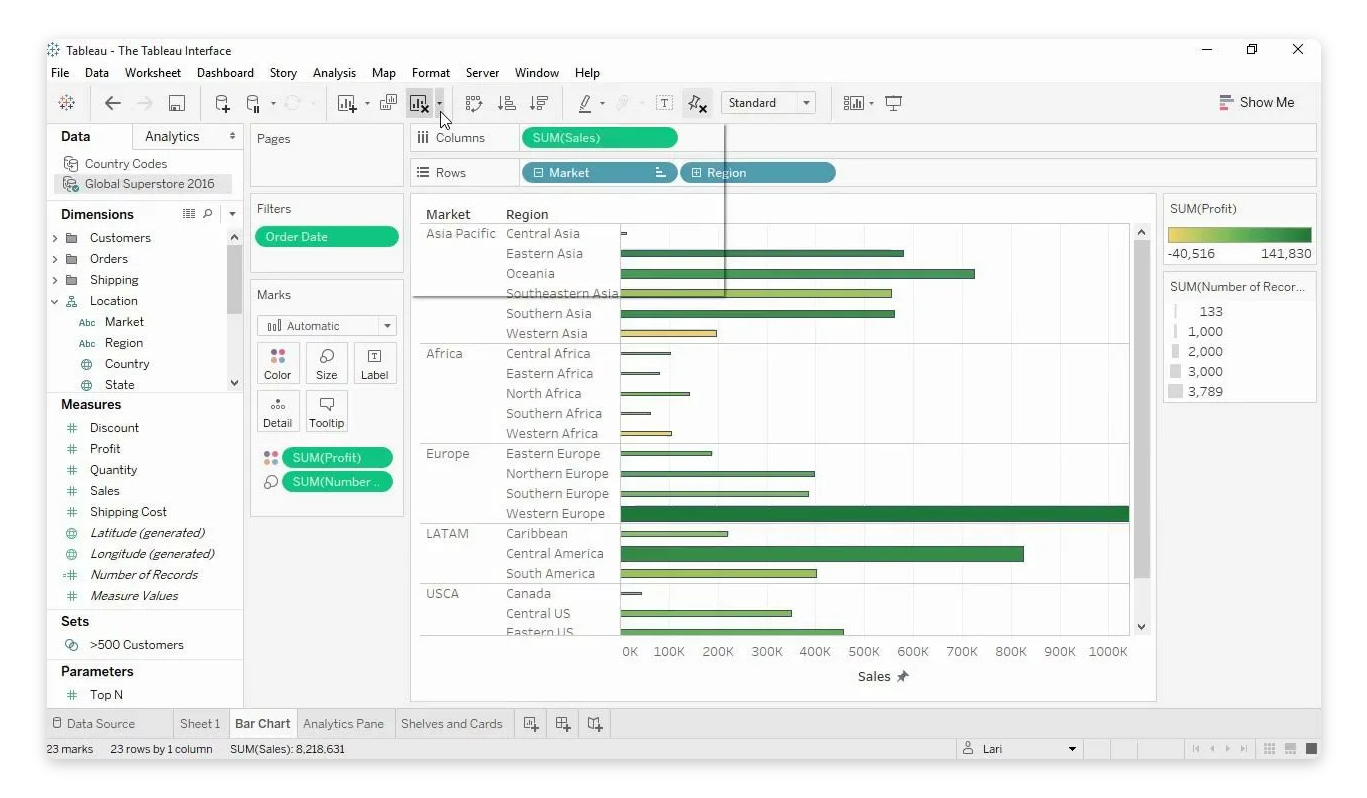This screenshot has width=1367, height=798.
Task: Click the 3,789 size legend swatch
Action: tap(1175, 392)
